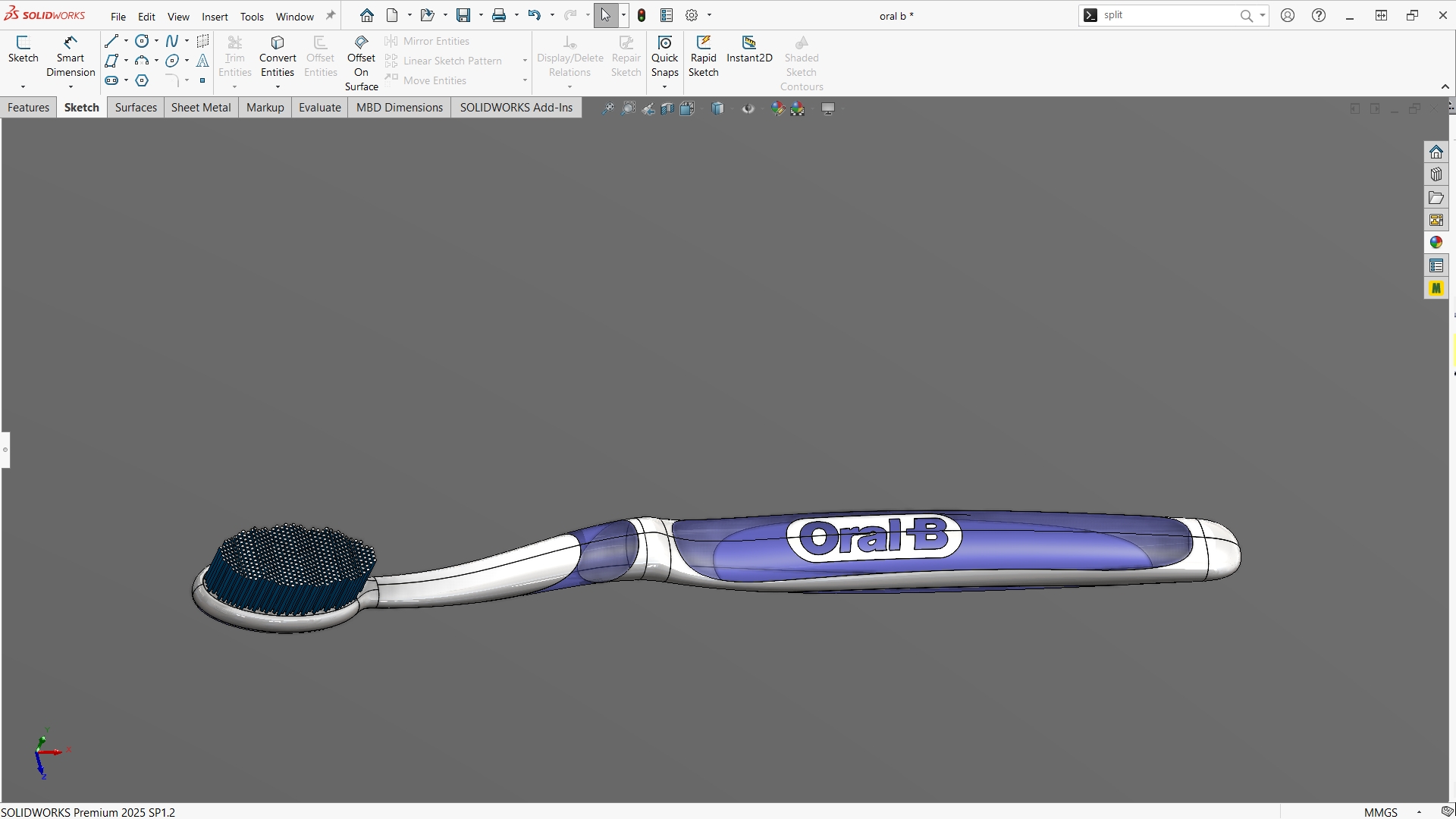Expand the left FeatureManager panel handle
Screen dimensions: 1456x819
5,450
